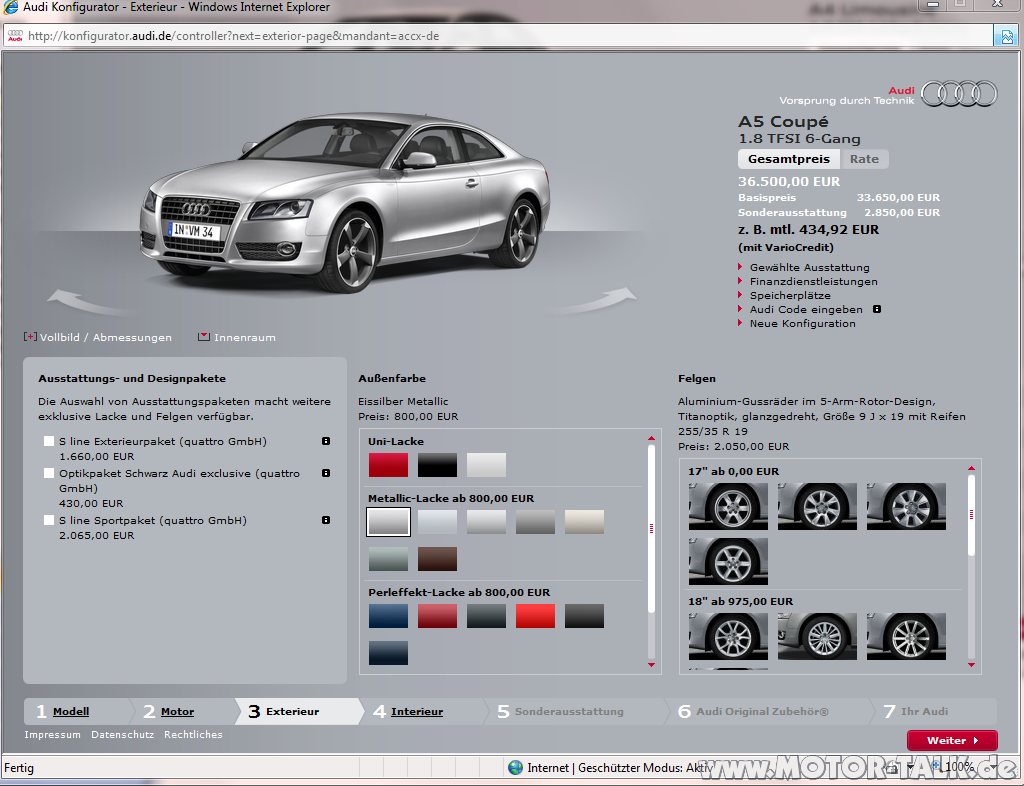Open Innenraum view link
Screen dimensions: 1024x786
245,338
